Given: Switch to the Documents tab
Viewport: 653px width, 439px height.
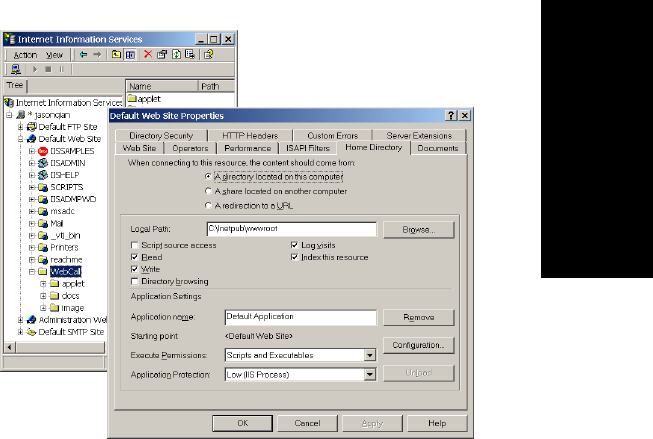Looking at the screenshot, I should click(x=438, y=148).
